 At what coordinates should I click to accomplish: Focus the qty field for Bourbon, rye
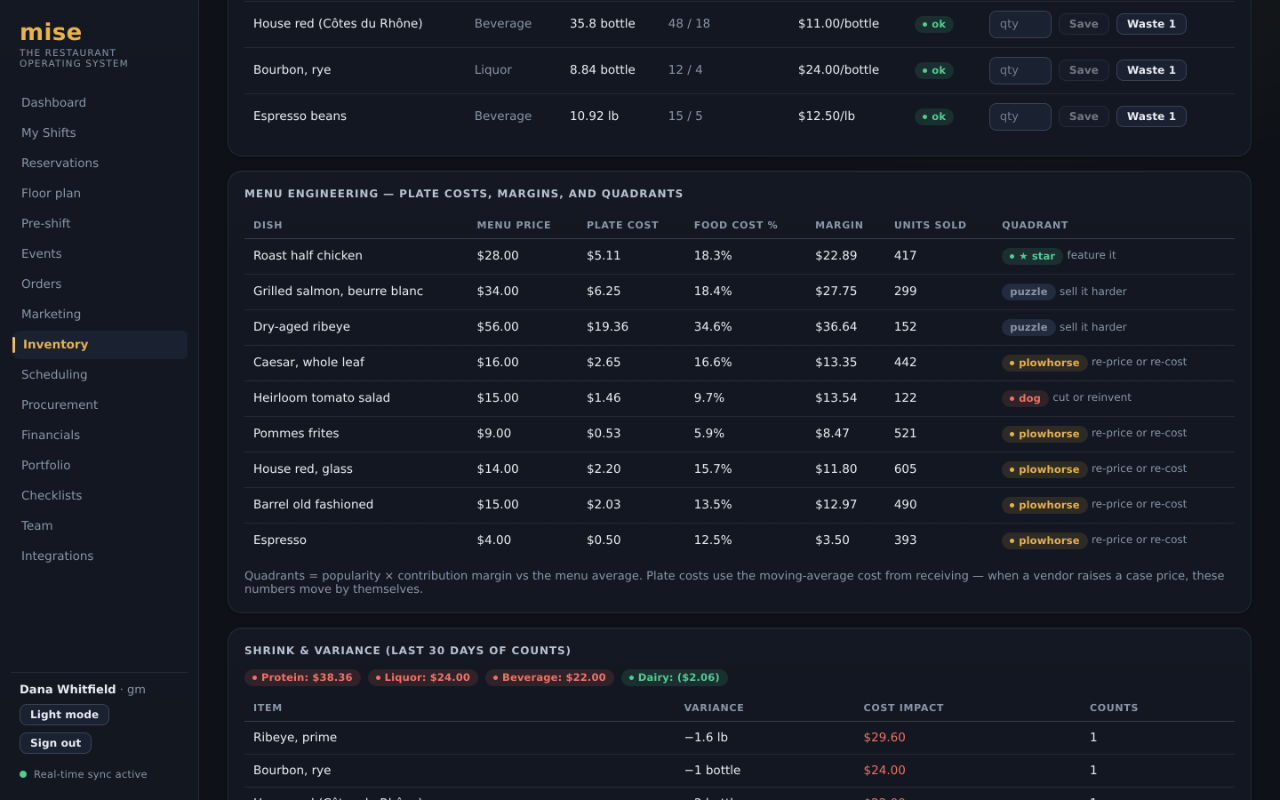click(x=1019, y=70)
